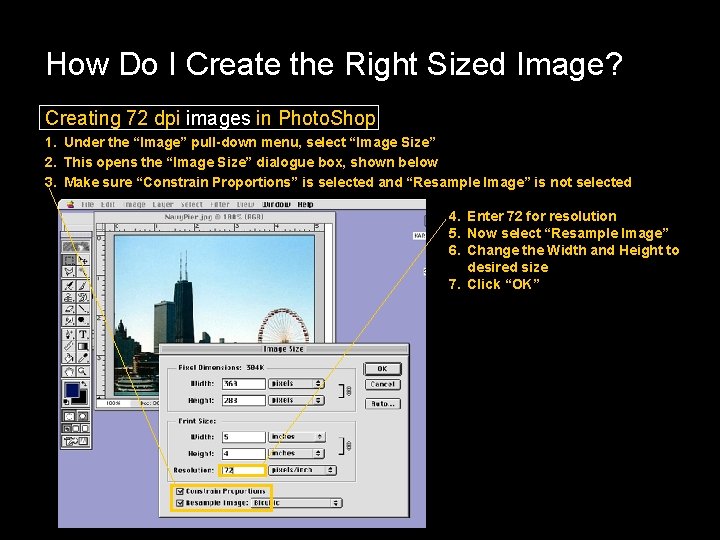The width and height of the screenshot is (720, 540).
Task: Select the Burn tool
Action: [83, 321]
